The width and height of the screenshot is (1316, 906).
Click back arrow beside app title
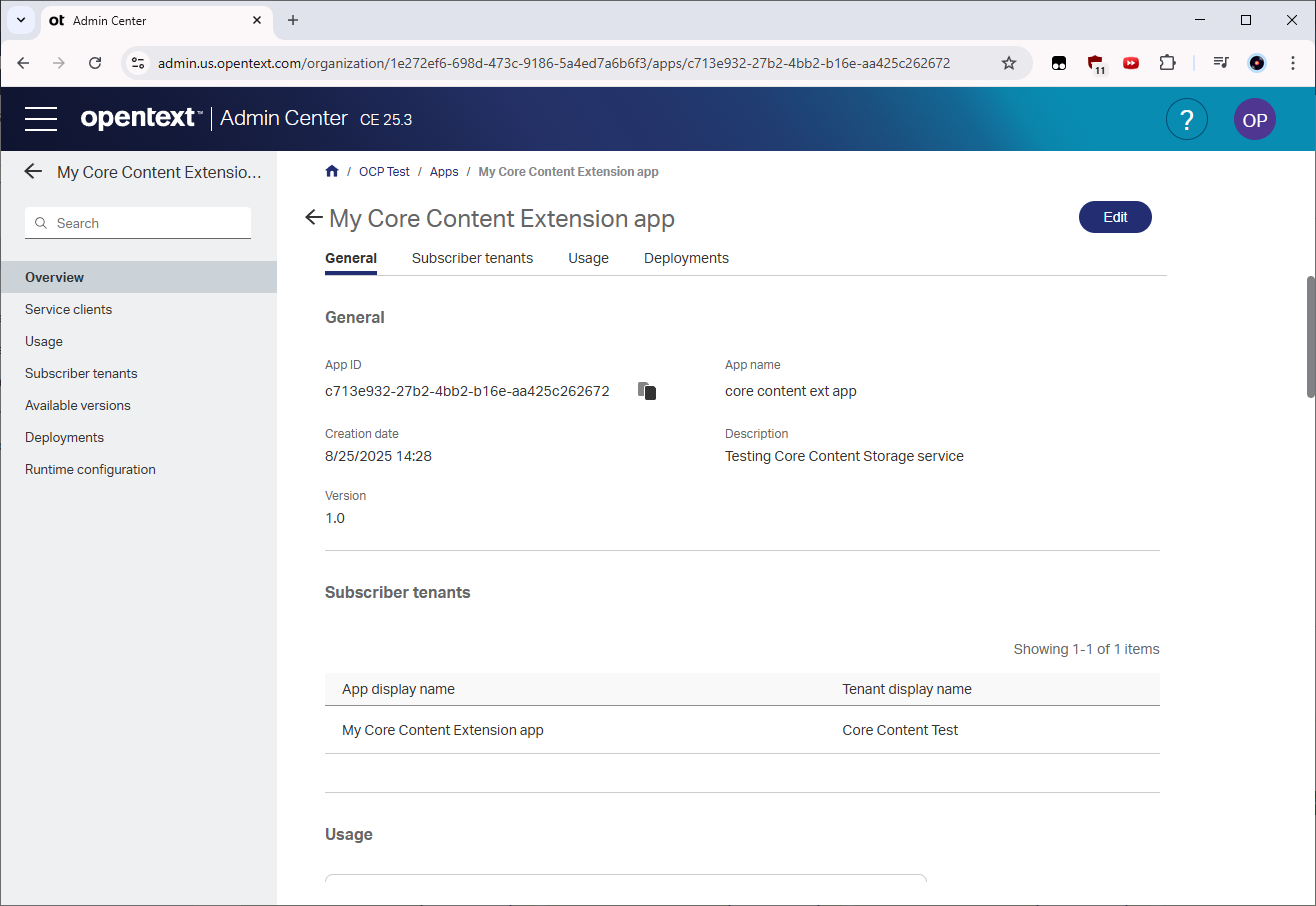point(314,218)
